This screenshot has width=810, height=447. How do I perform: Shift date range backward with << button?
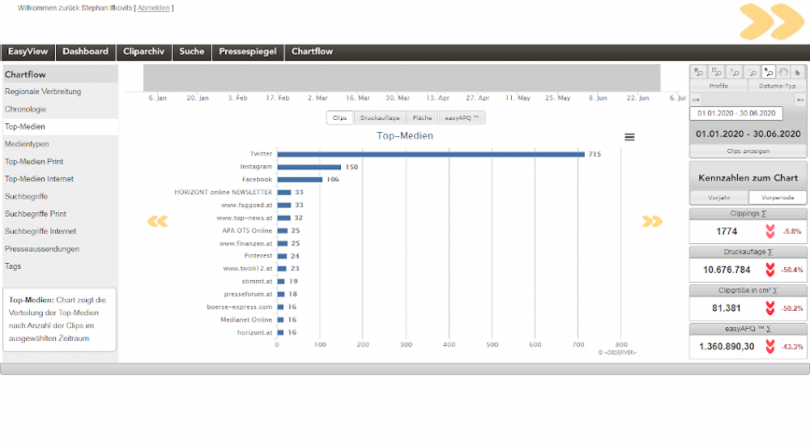pos(696,100)
